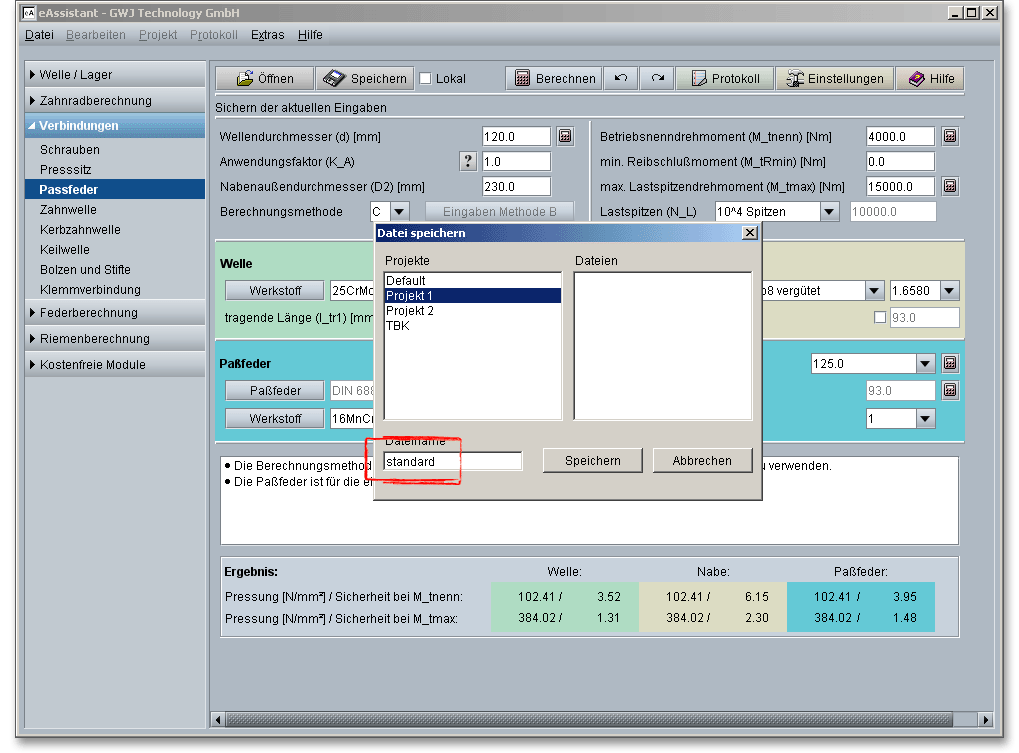Expand the Federberechnung sidebar section
The image size is (1019, 753).
click(x=88, y=313)
